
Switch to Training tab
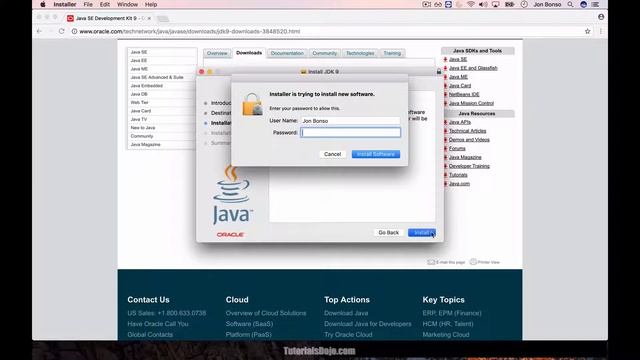[x=392, y=53]
